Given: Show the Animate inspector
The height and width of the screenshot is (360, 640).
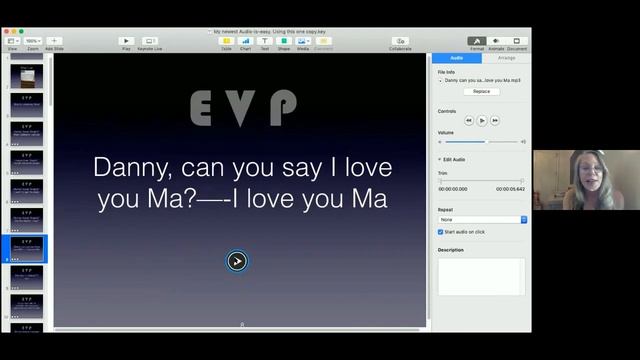Looking at the screenshot, I should click(496, 41).
